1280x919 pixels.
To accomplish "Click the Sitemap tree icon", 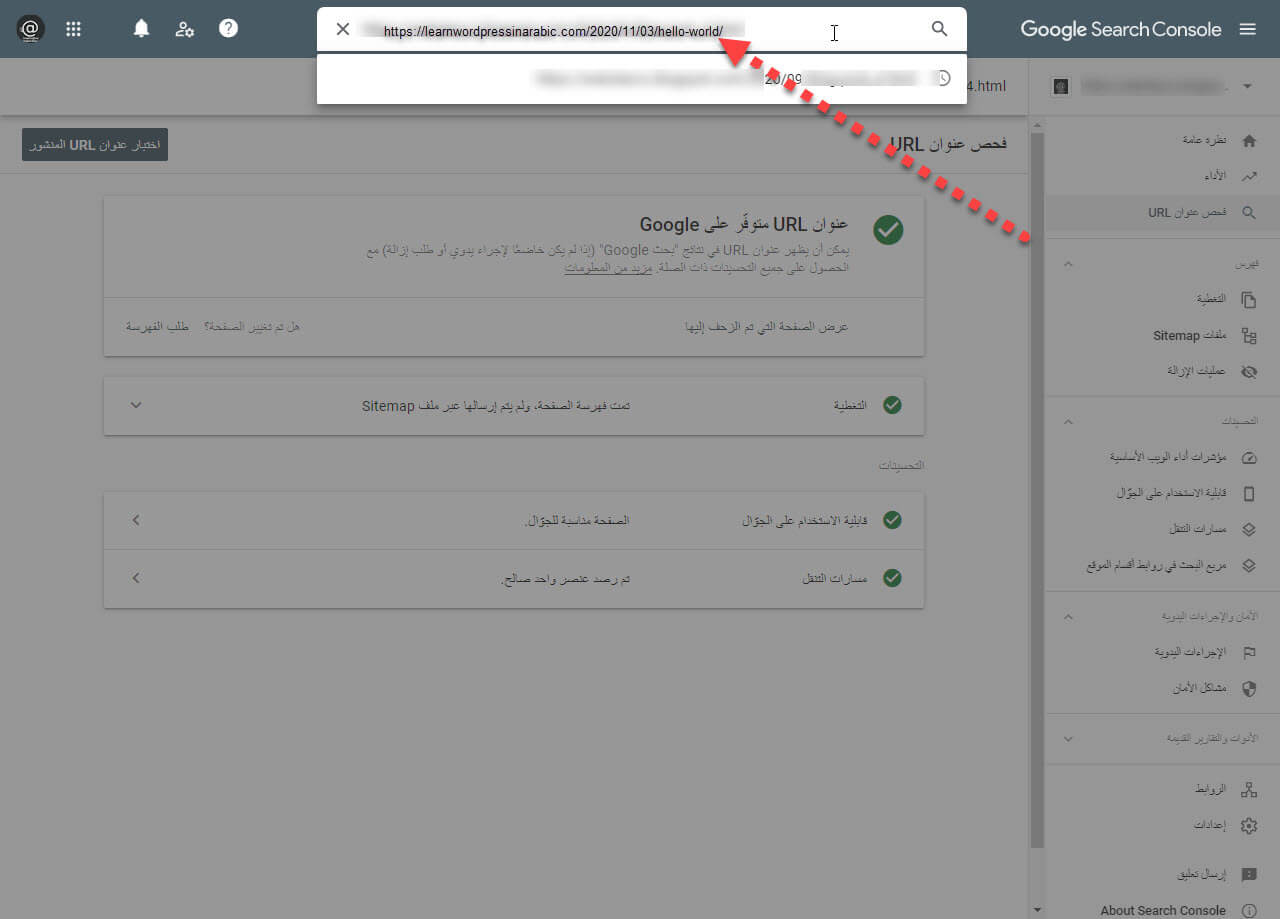I will pos(1249,336).
